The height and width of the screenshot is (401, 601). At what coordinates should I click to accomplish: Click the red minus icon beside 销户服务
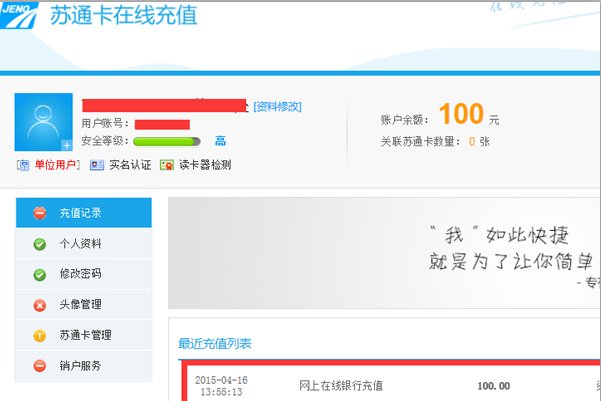[40, 366]
